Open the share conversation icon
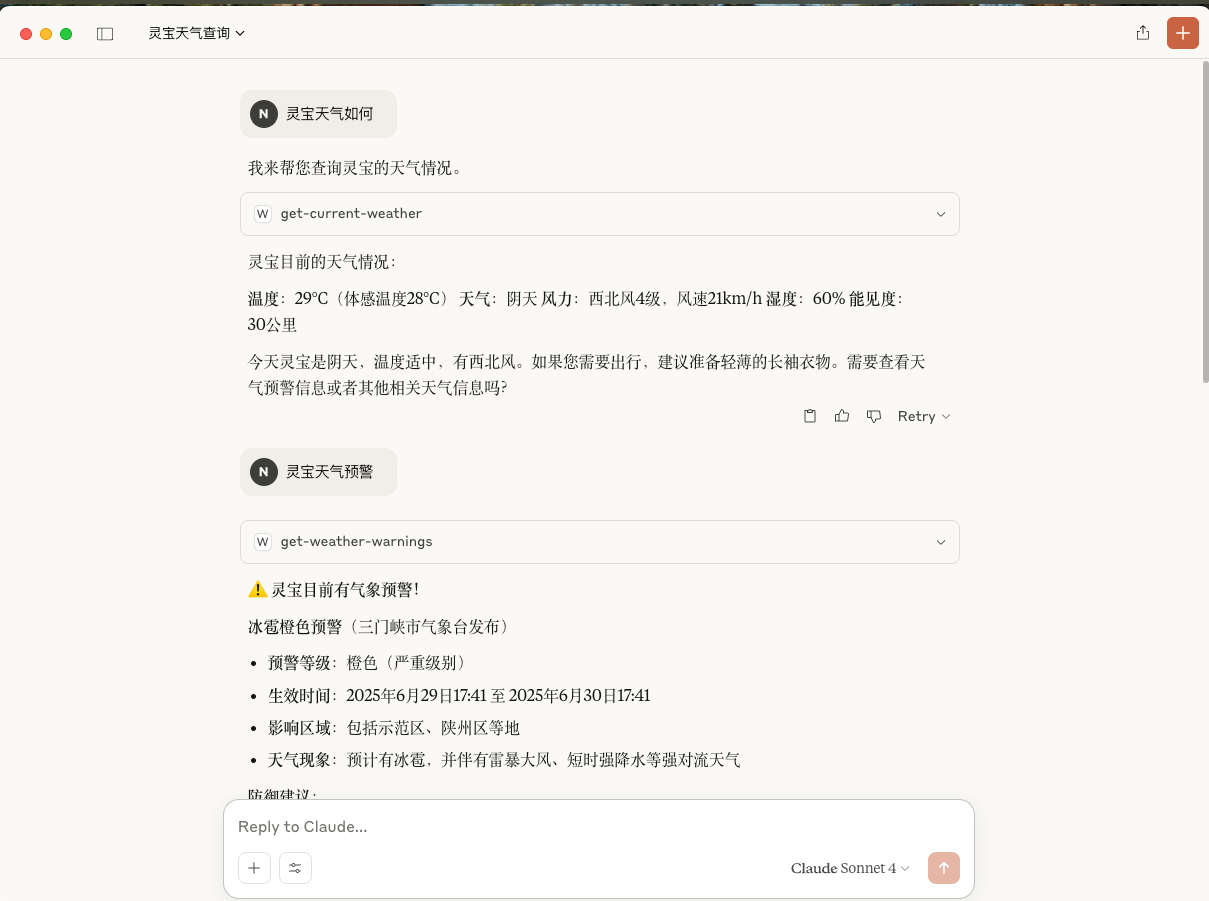 [x=1142, y=32]
